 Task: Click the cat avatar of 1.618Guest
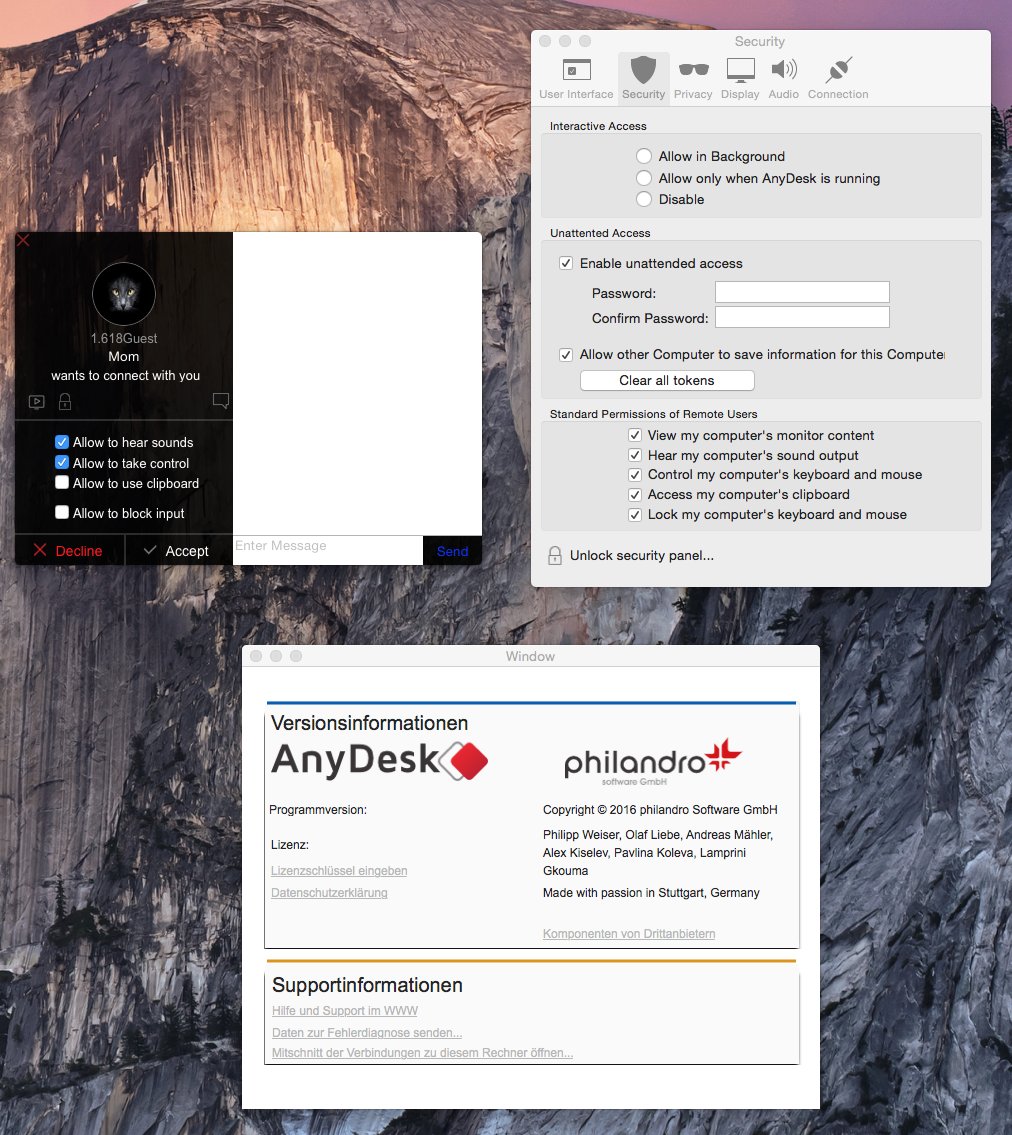pyautogui.click(x=124, y=294)
